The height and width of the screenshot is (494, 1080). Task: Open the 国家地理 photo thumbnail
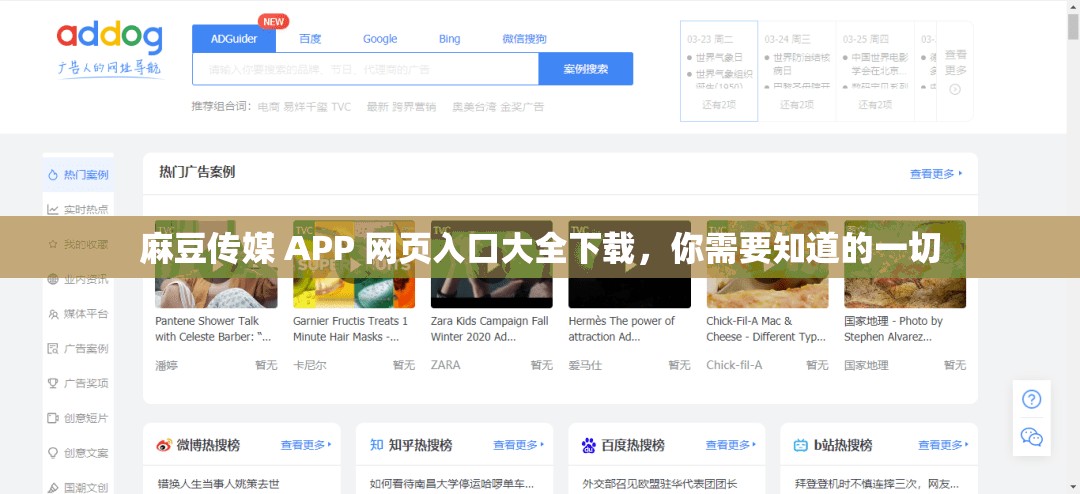pos(905,264)
